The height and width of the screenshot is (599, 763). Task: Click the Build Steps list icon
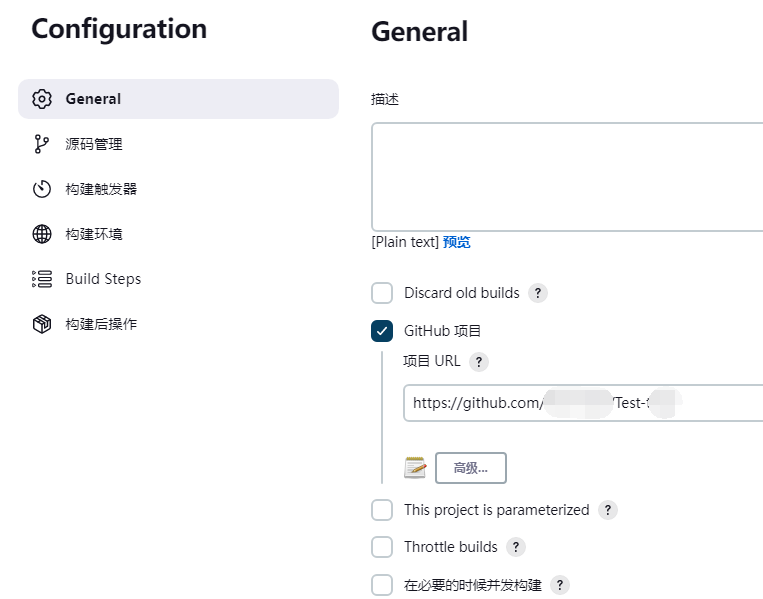(42, 279)
